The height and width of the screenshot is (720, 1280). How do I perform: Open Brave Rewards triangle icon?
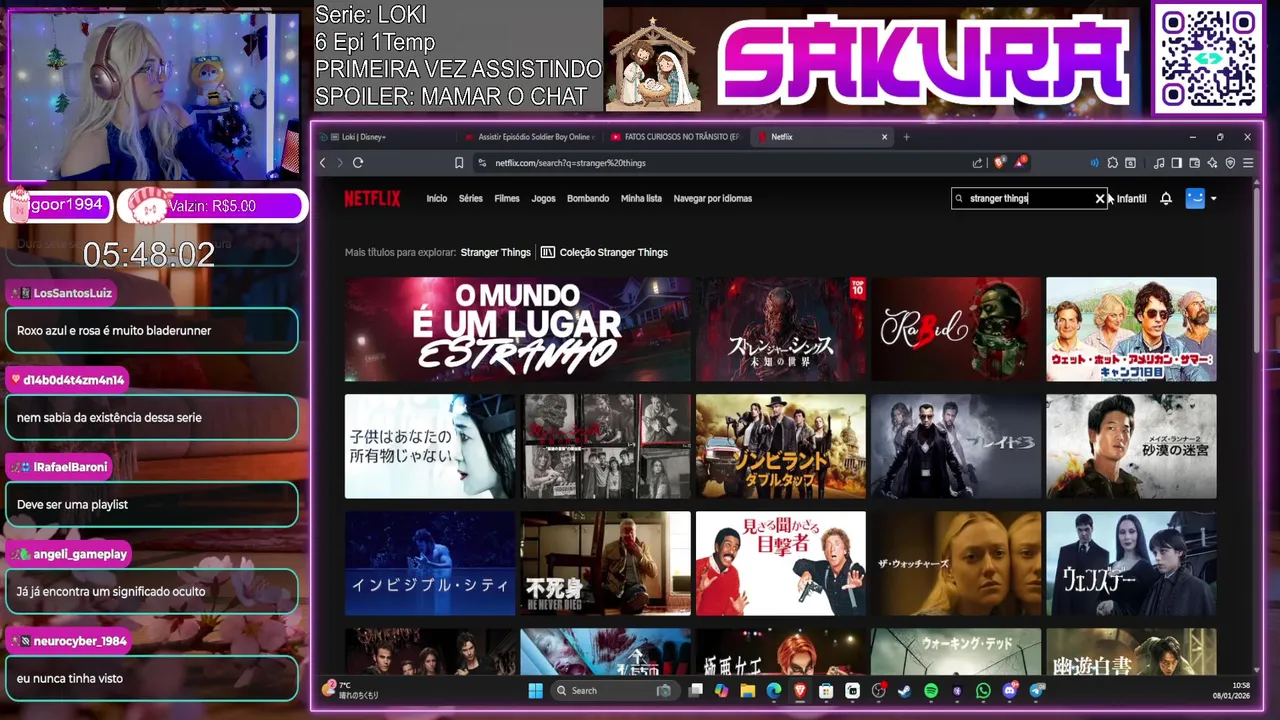[x=1021, y=162]
